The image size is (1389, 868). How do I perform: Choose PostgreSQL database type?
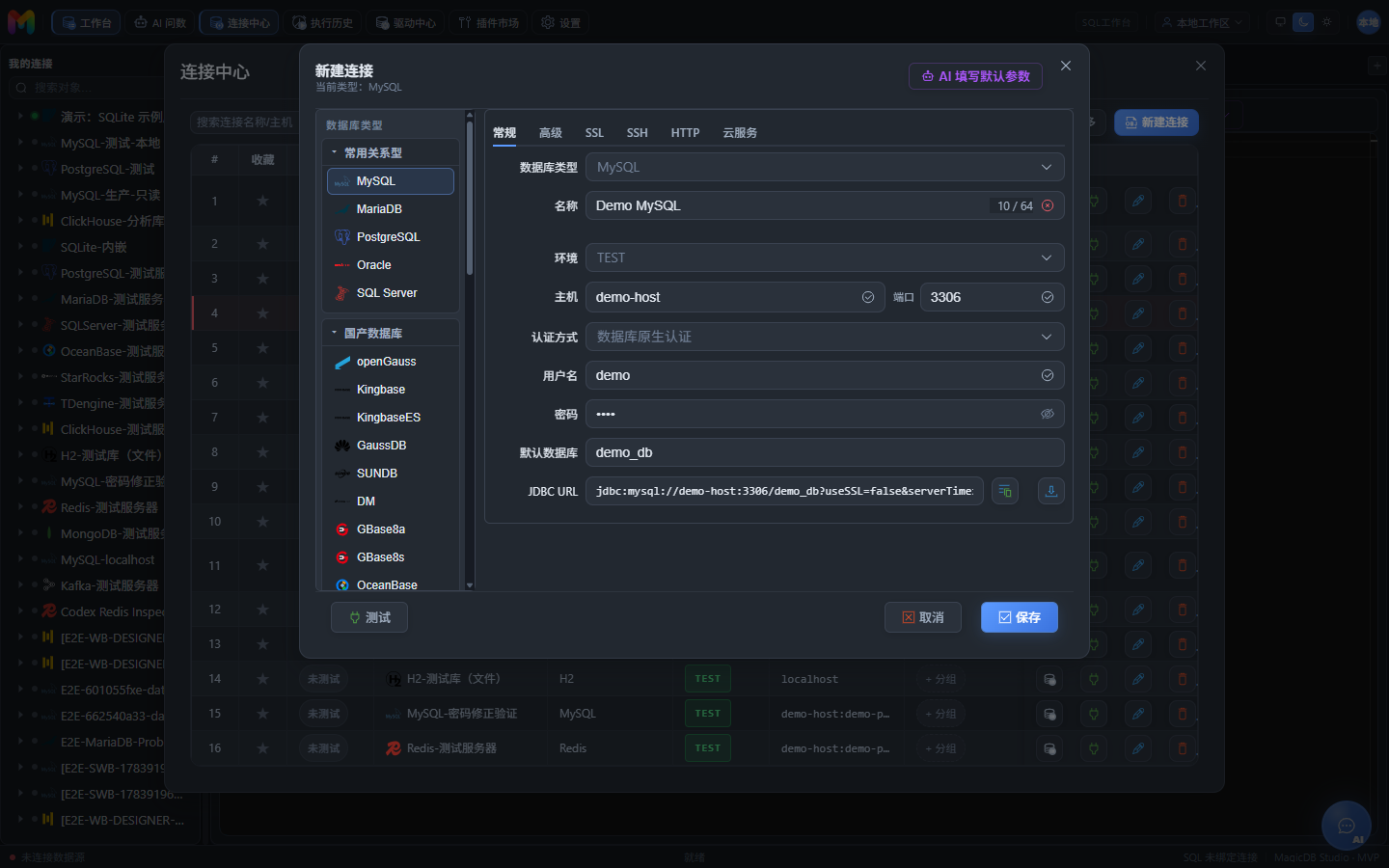pyautogui.click(x=391, y=237)
